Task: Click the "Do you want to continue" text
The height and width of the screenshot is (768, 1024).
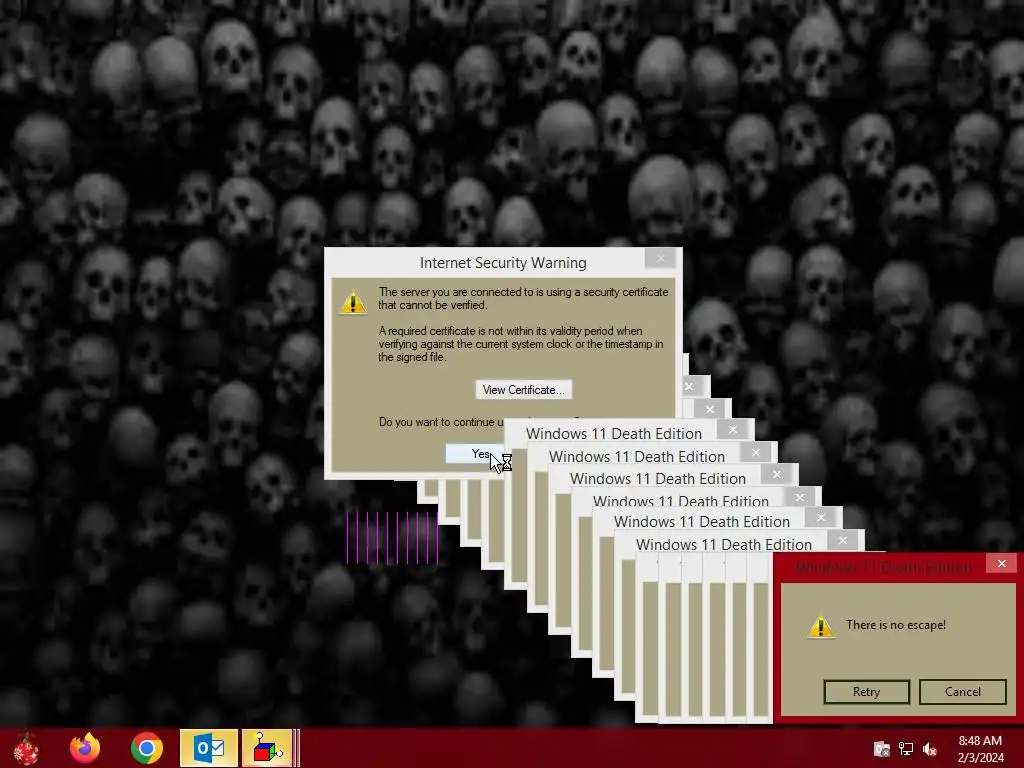Action: point(441,422)
